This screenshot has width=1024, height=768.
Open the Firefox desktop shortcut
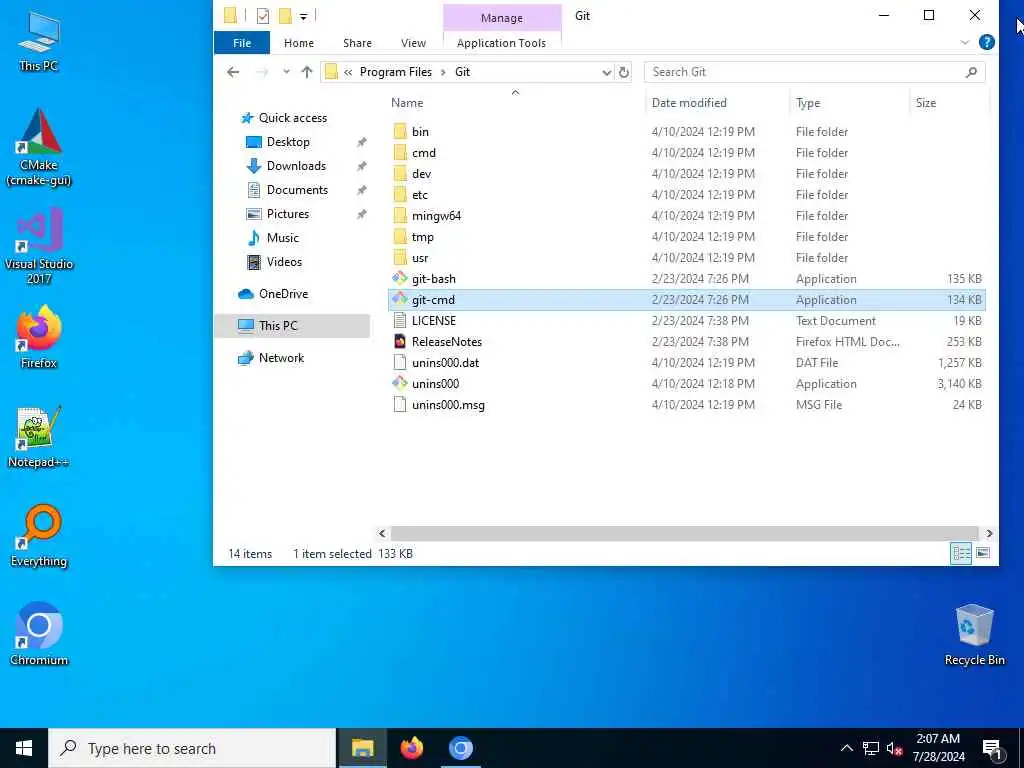39,338
